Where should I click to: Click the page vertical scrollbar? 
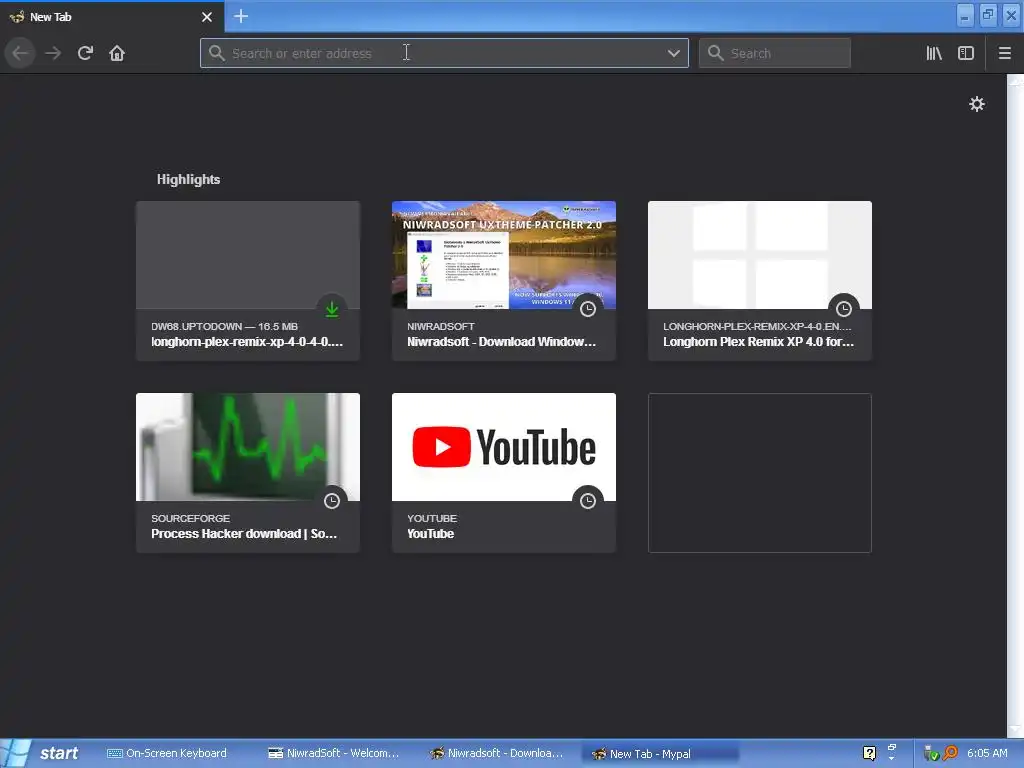coord(1015,405)
